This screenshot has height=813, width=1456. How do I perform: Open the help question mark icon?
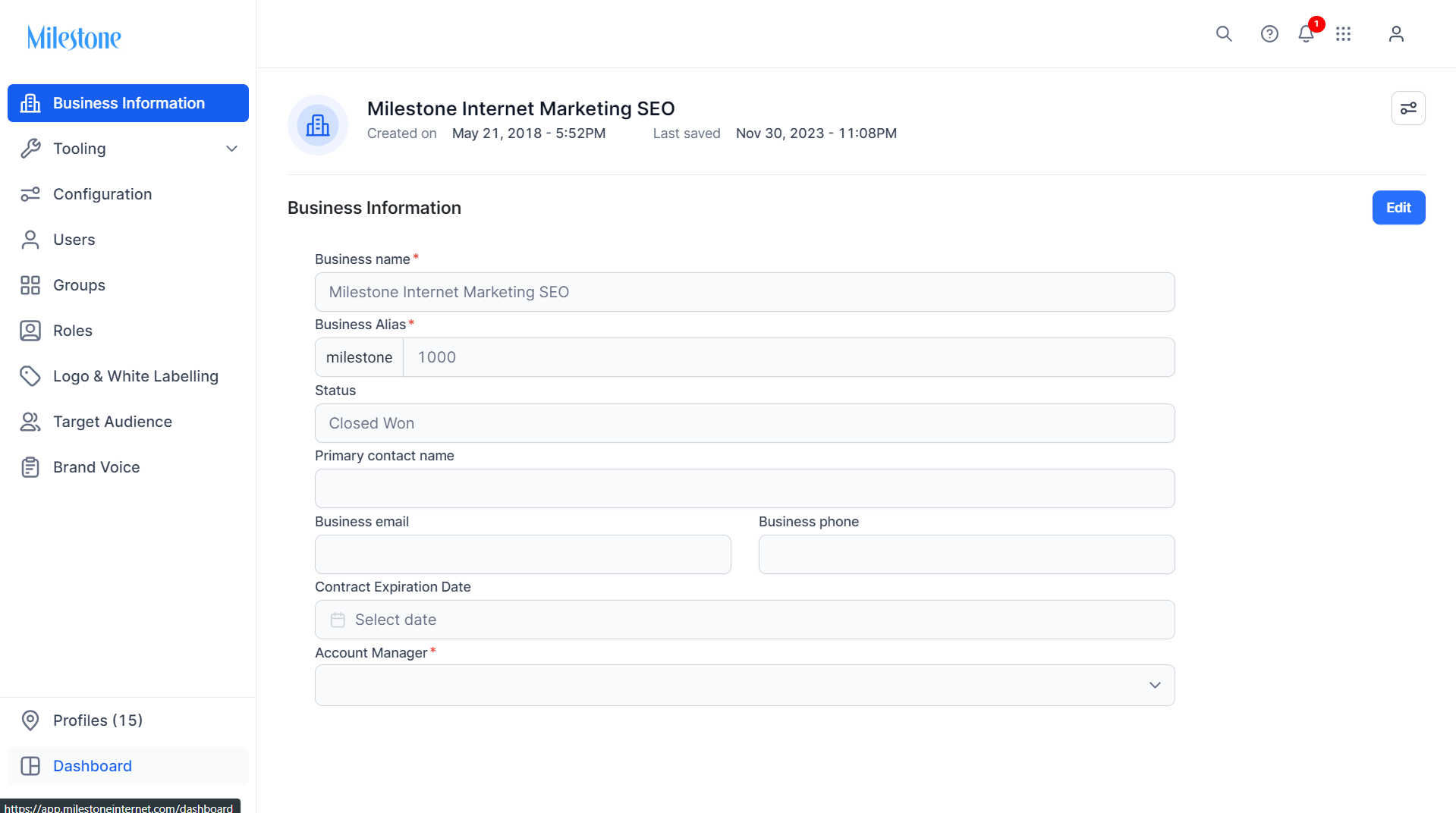pos(1269,34)
